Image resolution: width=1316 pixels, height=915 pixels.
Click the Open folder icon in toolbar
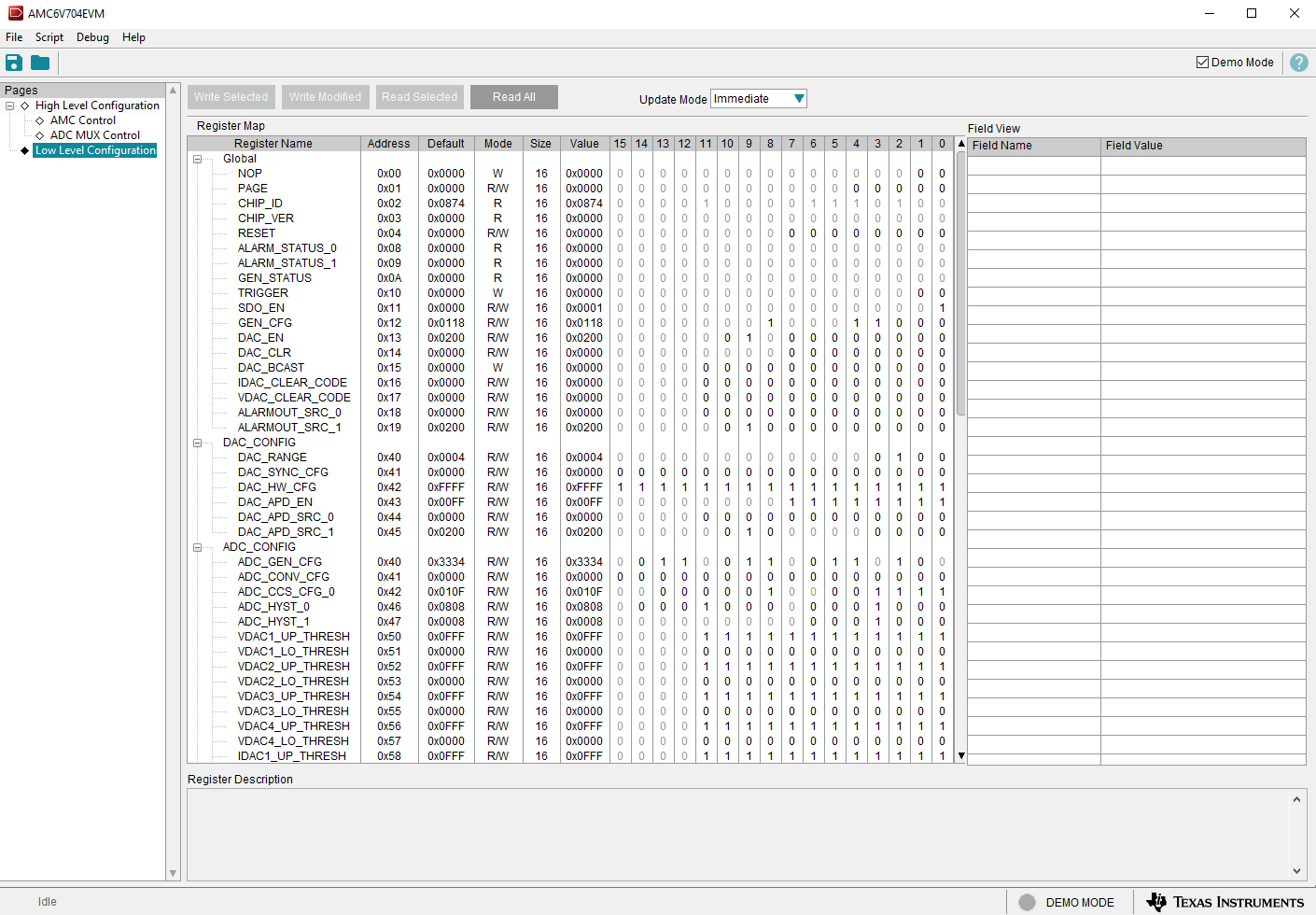click(x=40, y=63)
